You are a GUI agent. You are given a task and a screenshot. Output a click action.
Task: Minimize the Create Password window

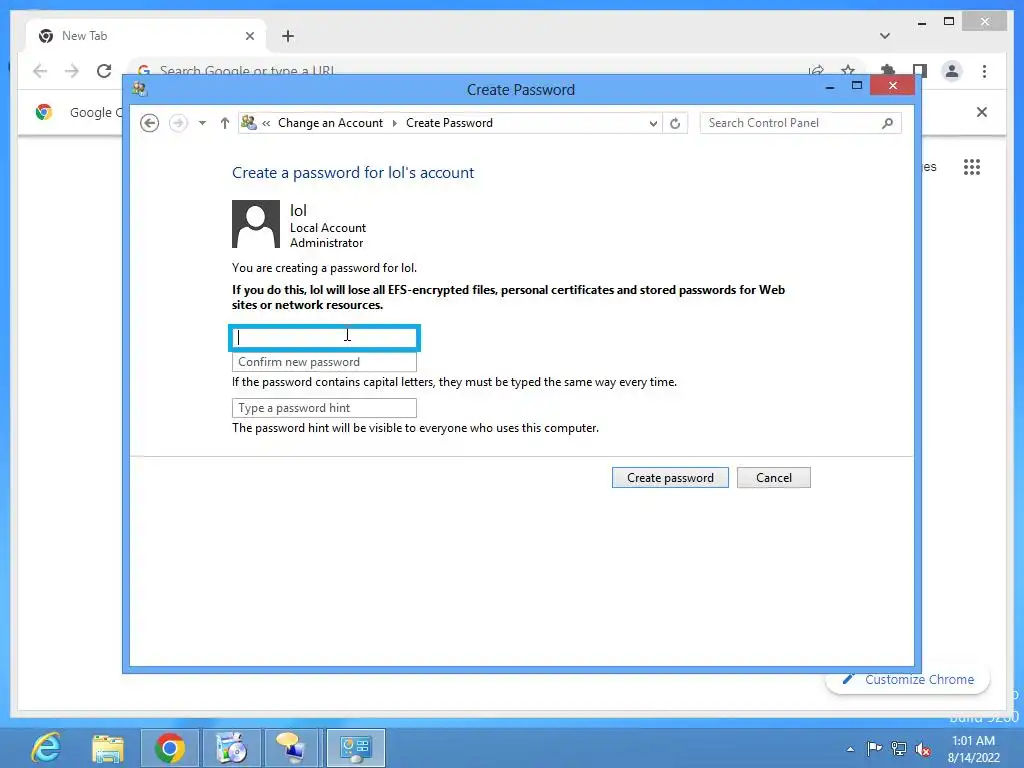coord(830,87)
